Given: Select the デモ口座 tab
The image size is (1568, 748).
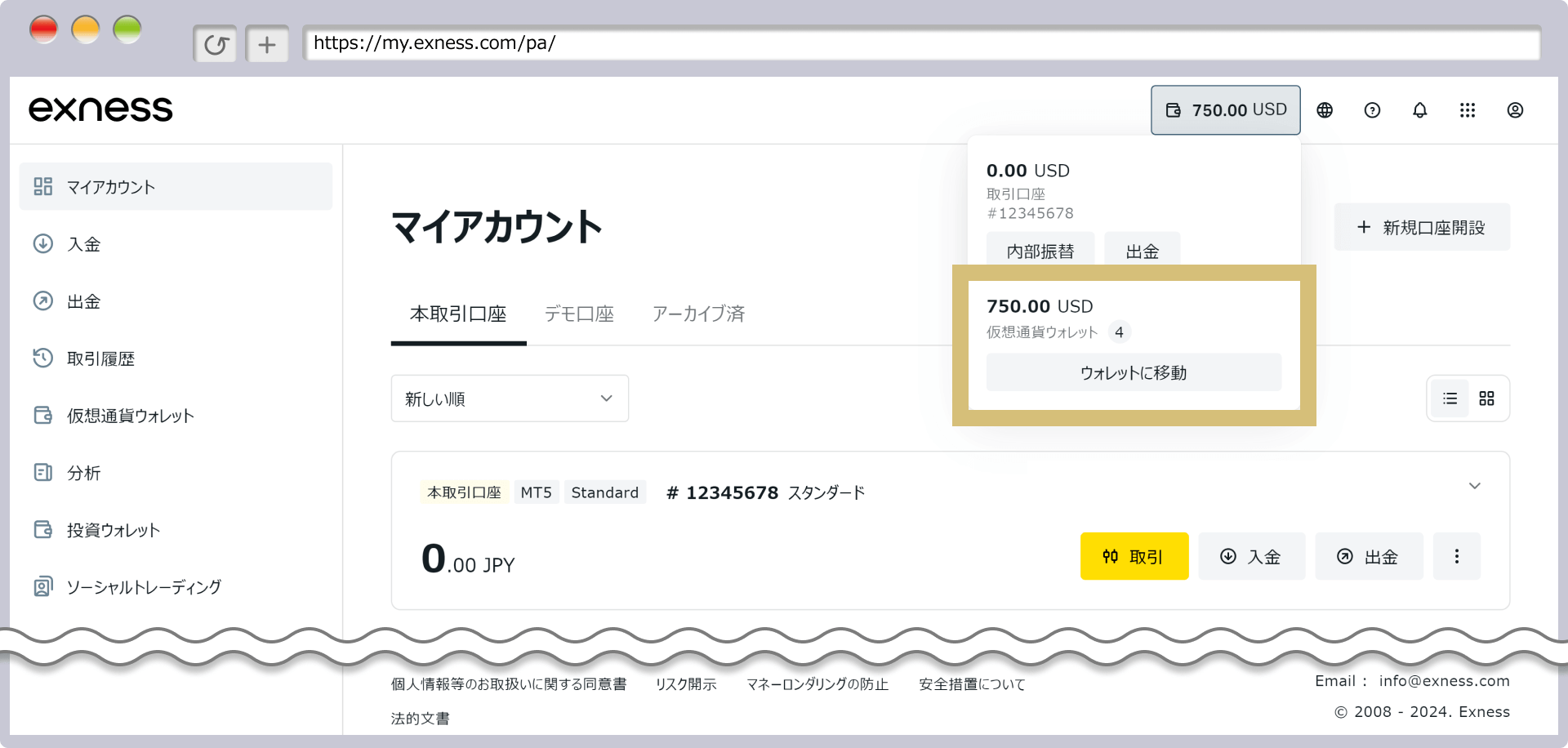Looking at the screenshot, I should (579, 314).
